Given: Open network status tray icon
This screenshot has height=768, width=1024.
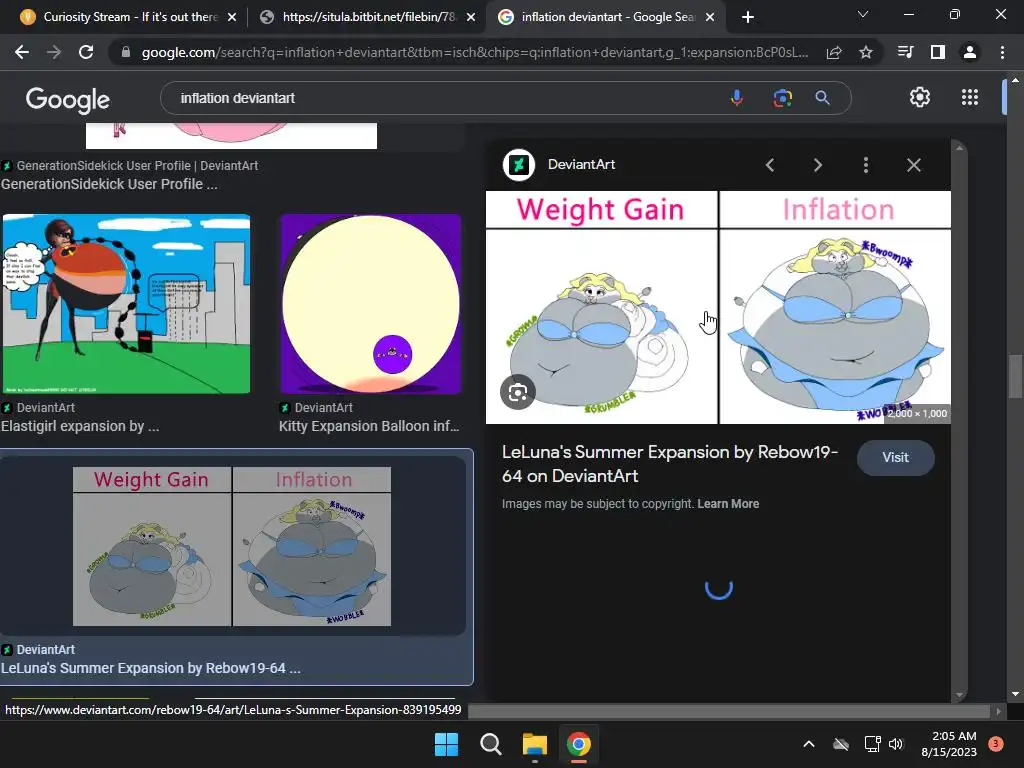Looking at the screenshot, I should pyautogui.click(x=872, y=744).
